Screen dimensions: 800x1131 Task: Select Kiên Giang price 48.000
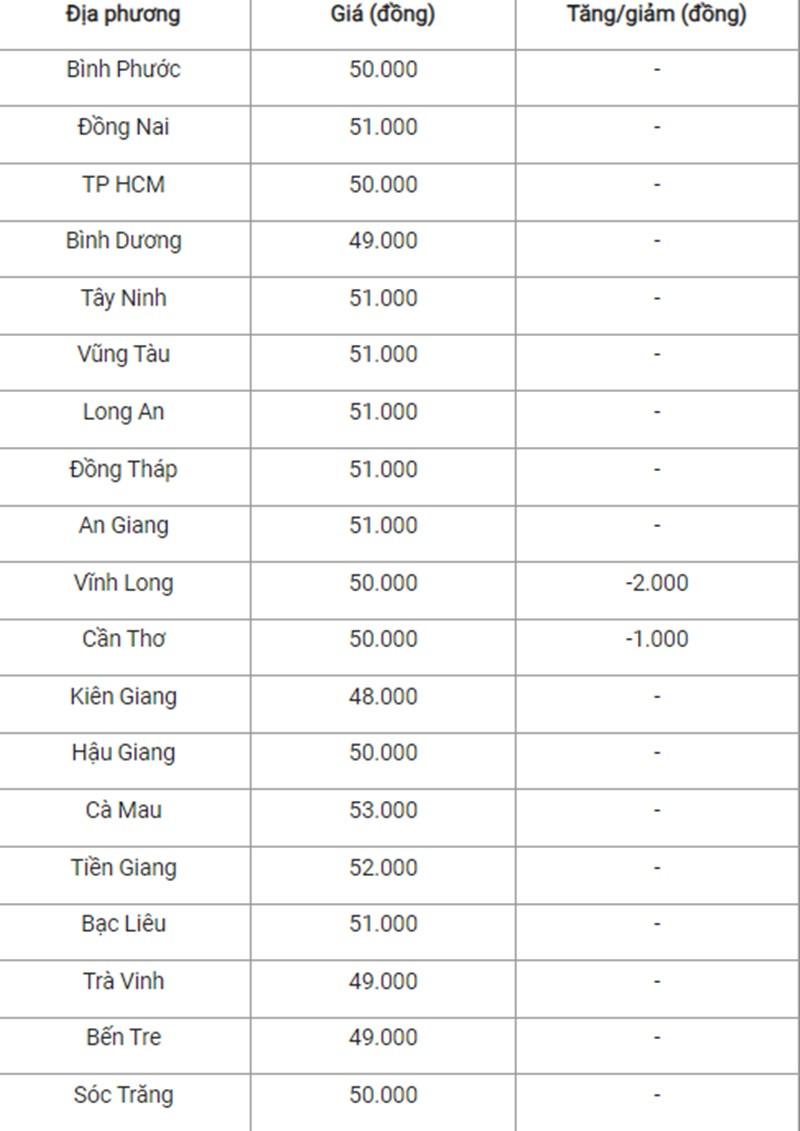click(383, 697)
